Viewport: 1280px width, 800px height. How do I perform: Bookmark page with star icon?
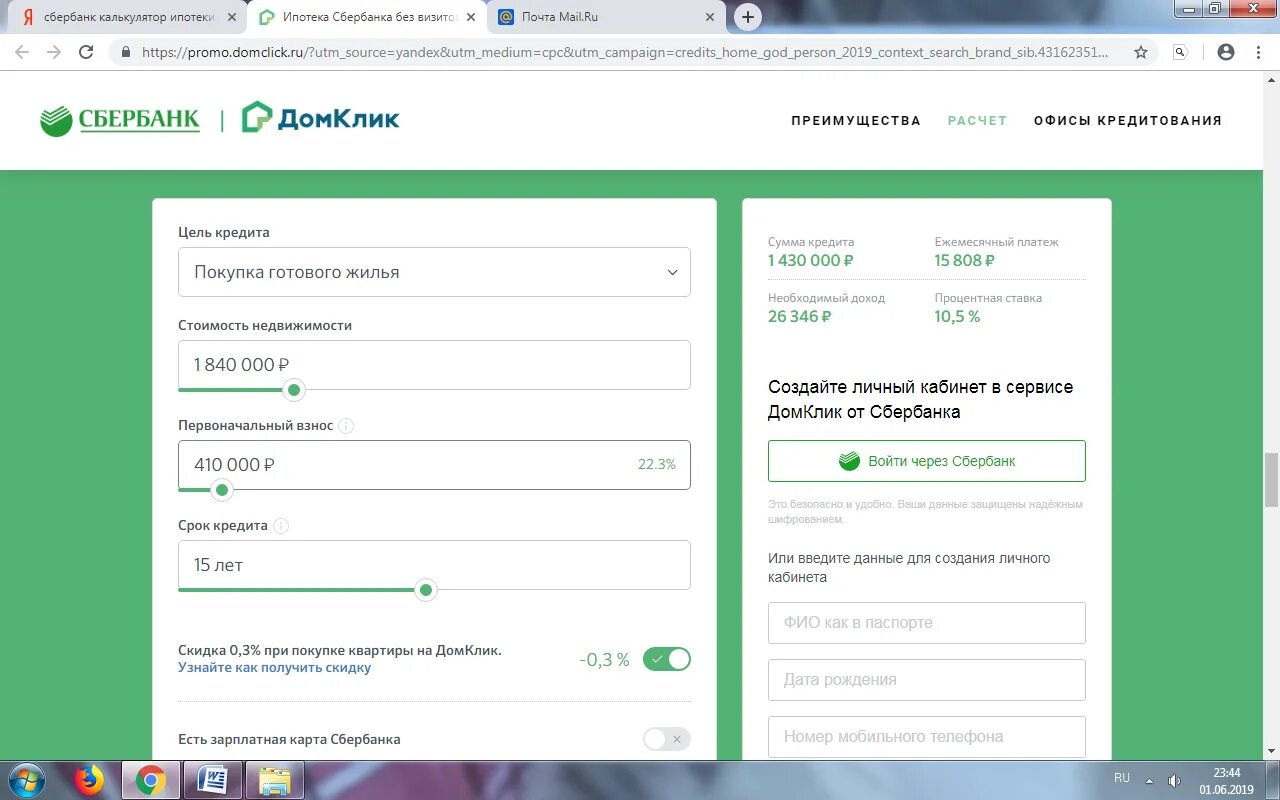click(1141, 52)
